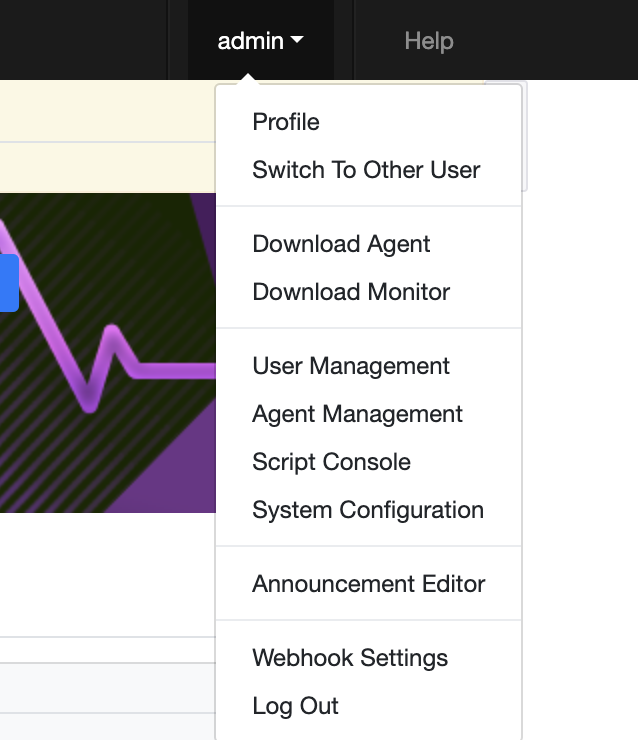The height and width of the screenshot is (740, 638).
Task: Click the caret arrow beside admin
Action: pos(297,40)
